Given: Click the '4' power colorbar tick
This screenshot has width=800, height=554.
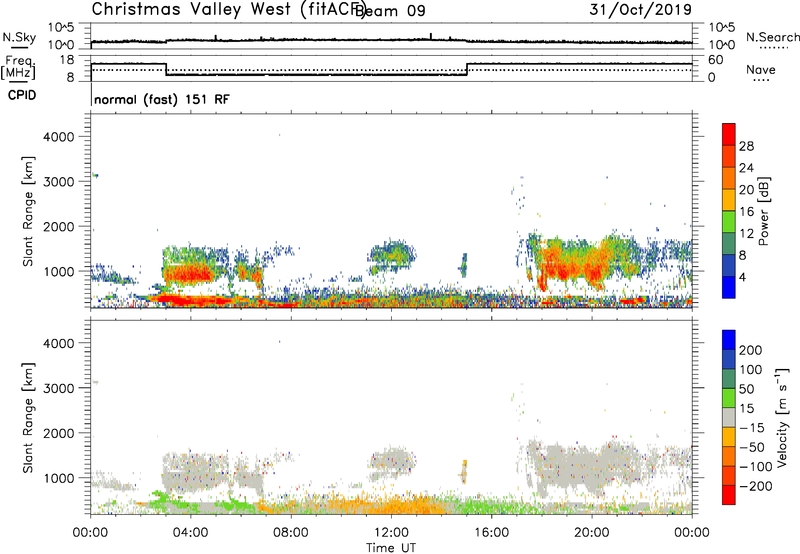Looking at the screenshot, I should (742, 277).
